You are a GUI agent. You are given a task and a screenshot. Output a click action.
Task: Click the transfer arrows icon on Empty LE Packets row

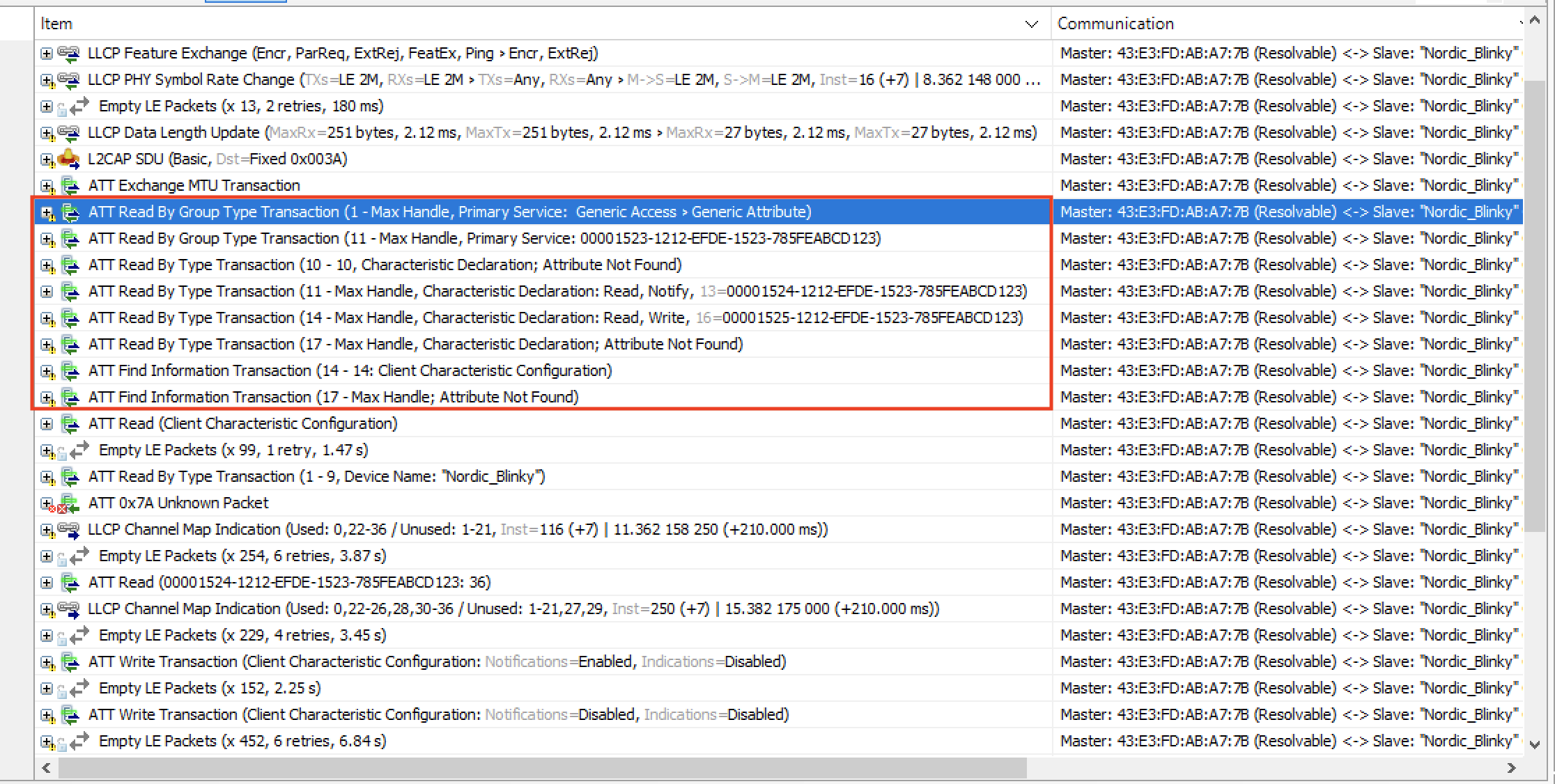point(79,106)
